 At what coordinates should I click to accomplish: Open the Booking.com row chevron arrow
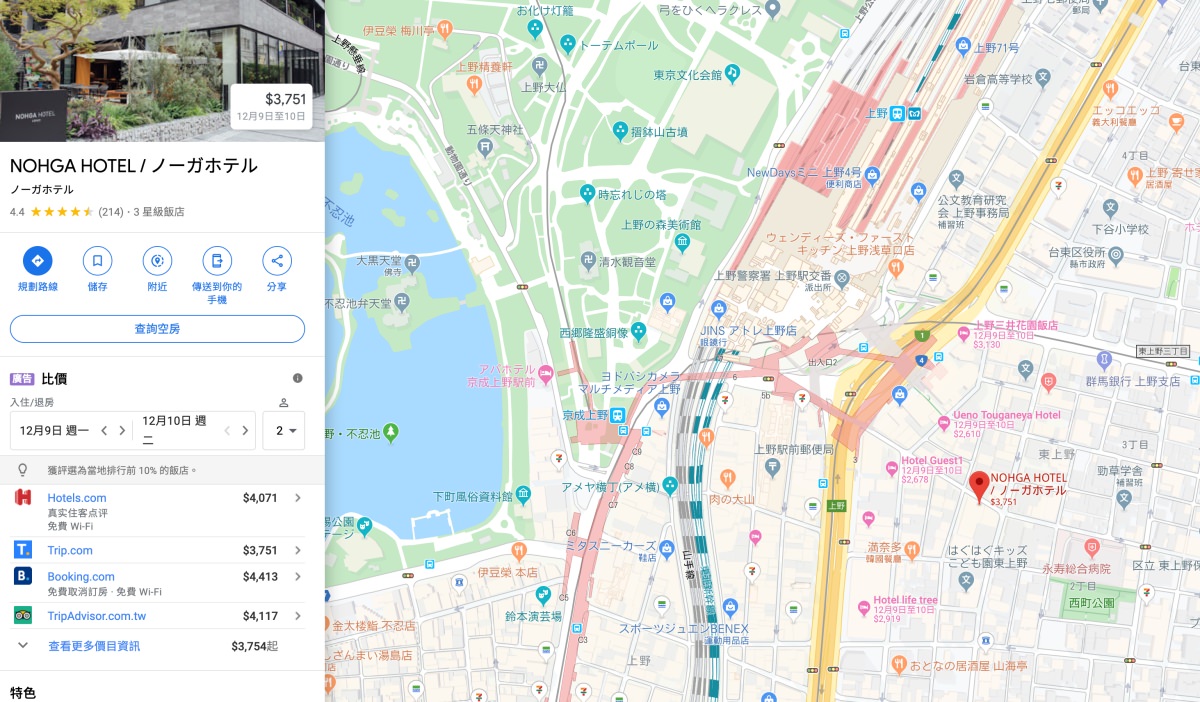point(298,576)
